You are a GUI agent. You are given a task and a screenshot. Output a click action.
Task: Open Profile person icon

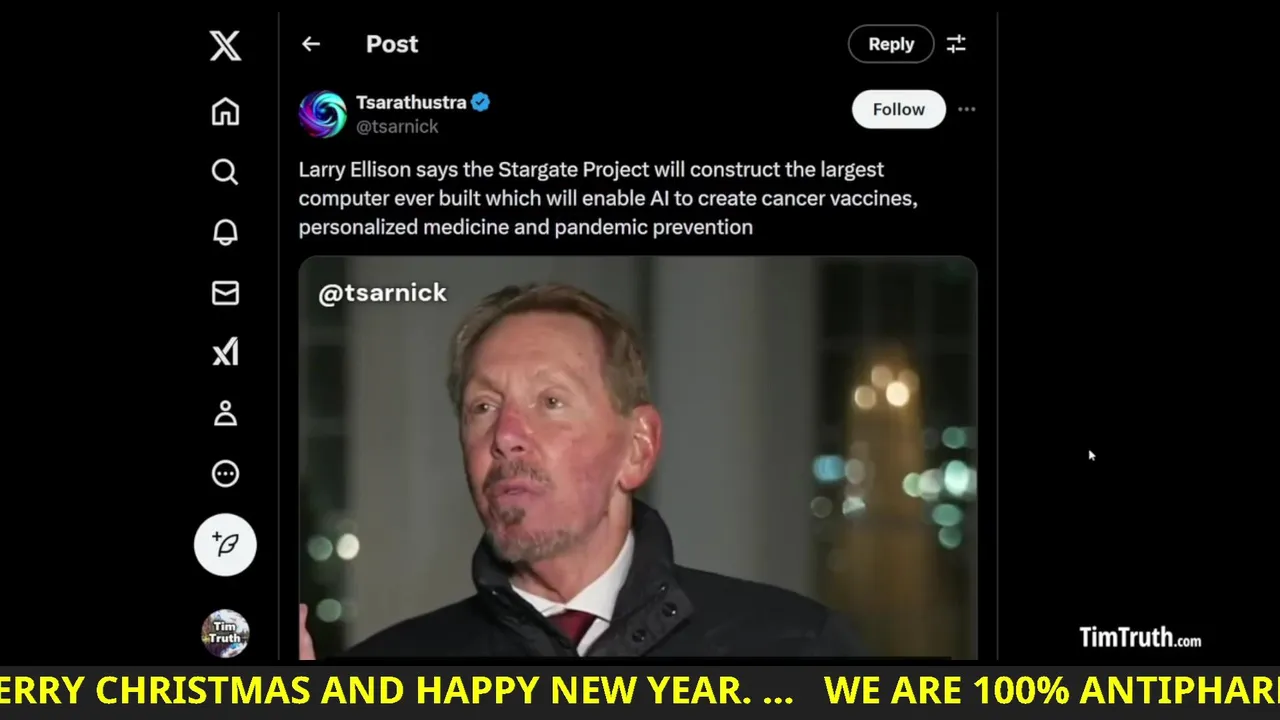tap(225, 413)
